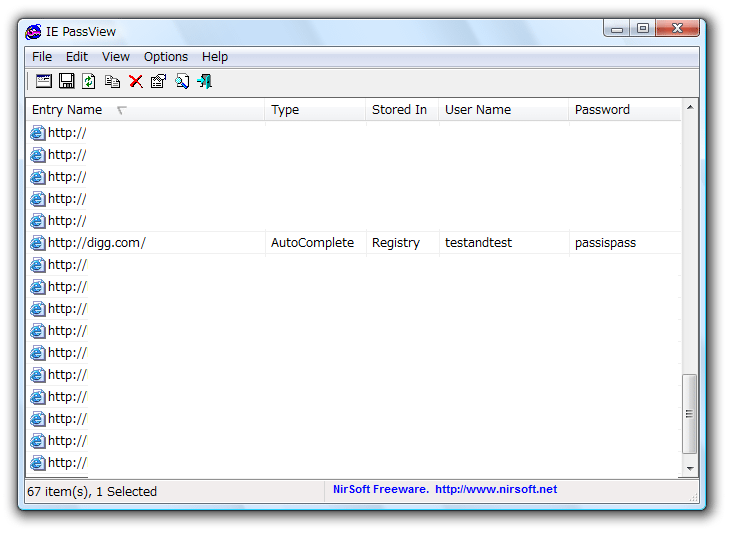Viewport: 730px width, 533px height.
Task: Minimize the IE PassView window
Action: pyautogui.click(x=616, y=29)
